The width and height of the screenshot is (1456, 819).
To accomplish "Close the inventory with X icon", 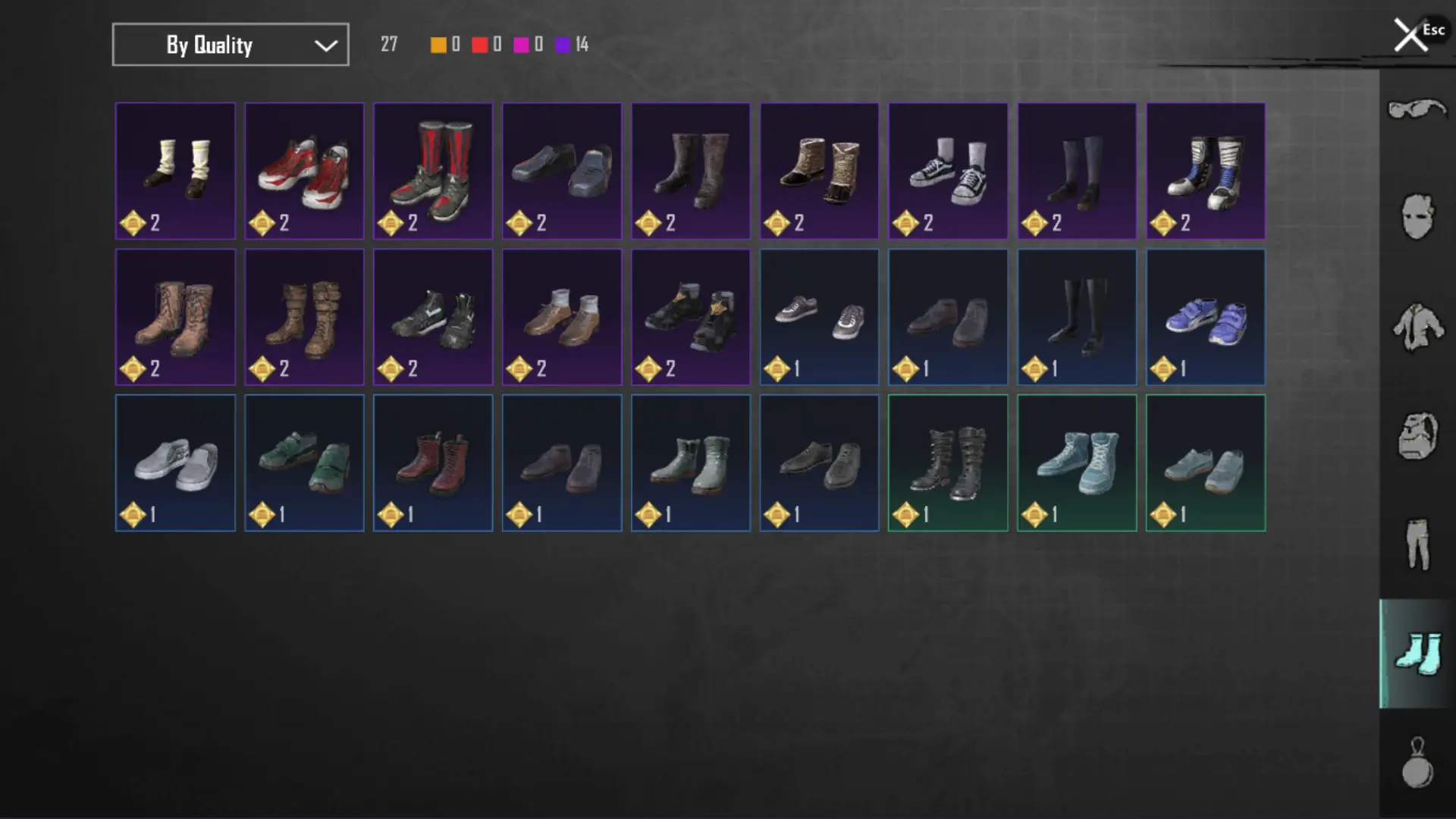I will (1410, 36).
